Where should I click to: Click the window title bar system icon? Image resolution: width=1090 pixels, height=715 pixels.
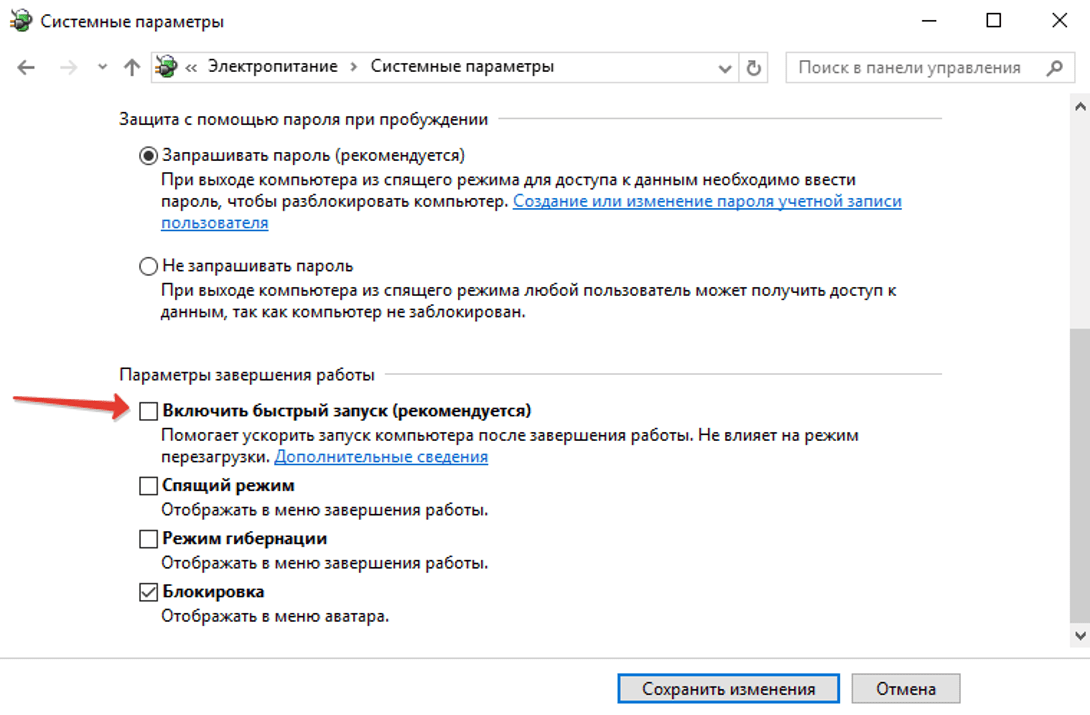tap(21, 21)
